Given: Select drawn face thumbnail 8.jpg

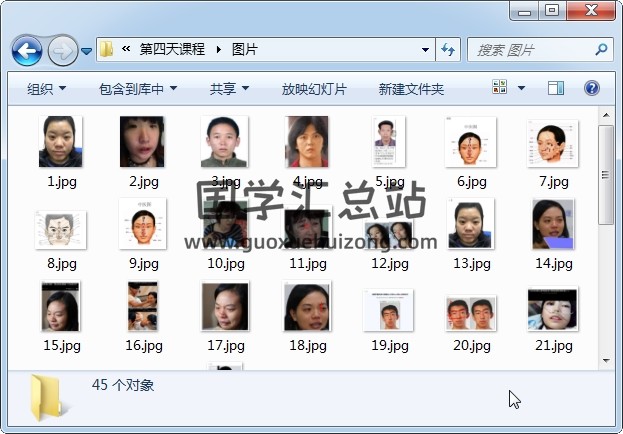Looking at the screenshot, I should [x=60, y=230].
